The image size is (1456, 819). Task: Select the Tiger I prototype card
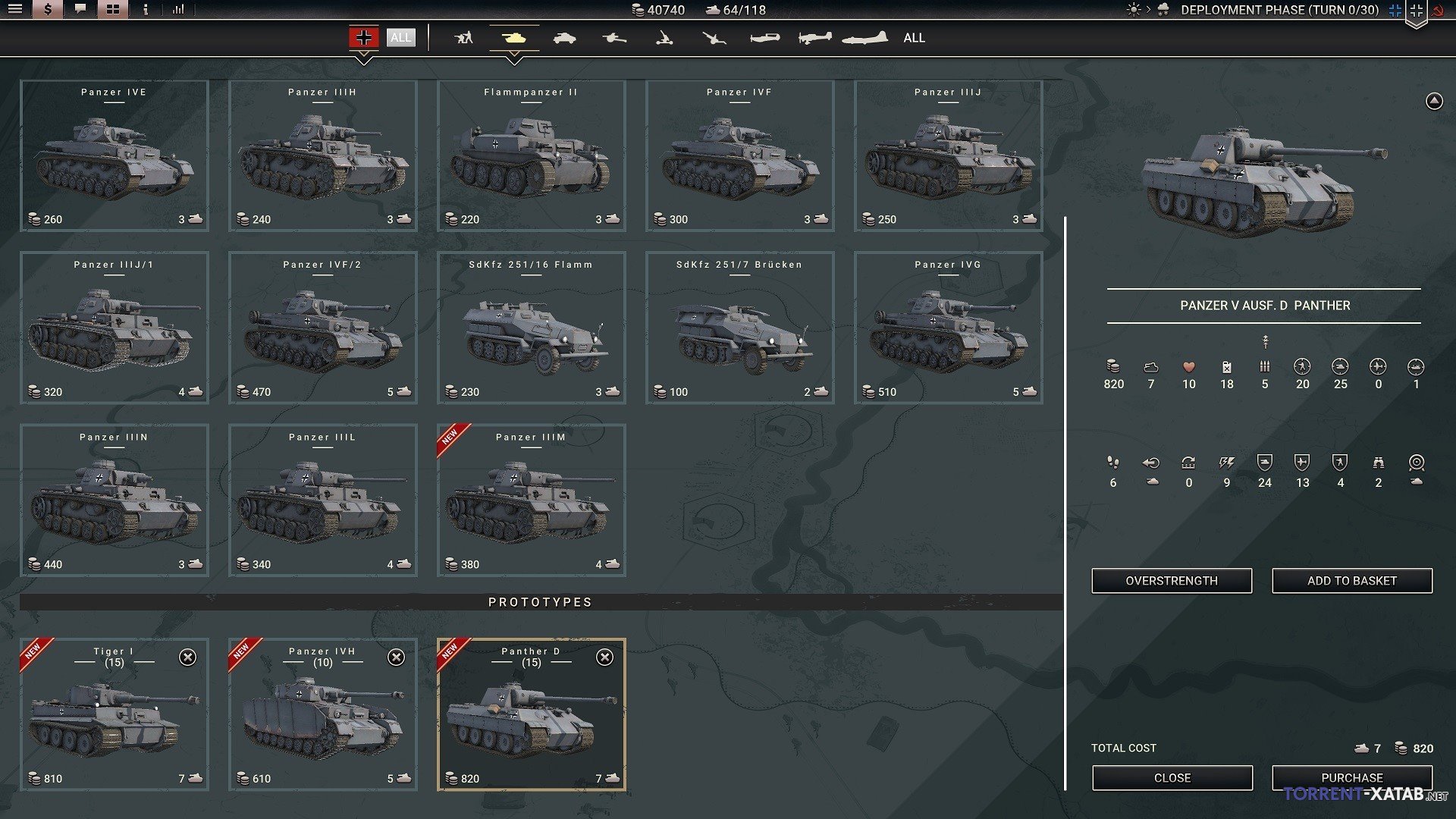point(115,714)
